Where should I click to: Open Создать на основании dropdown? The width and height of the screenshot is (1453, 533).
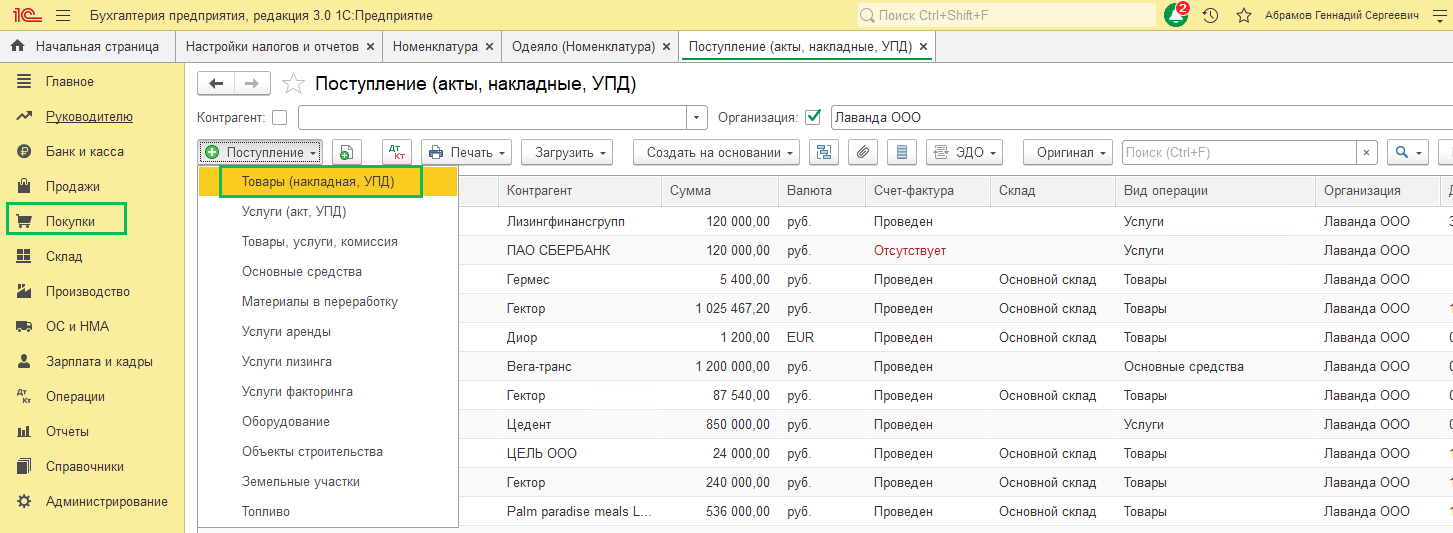(716, 152)
